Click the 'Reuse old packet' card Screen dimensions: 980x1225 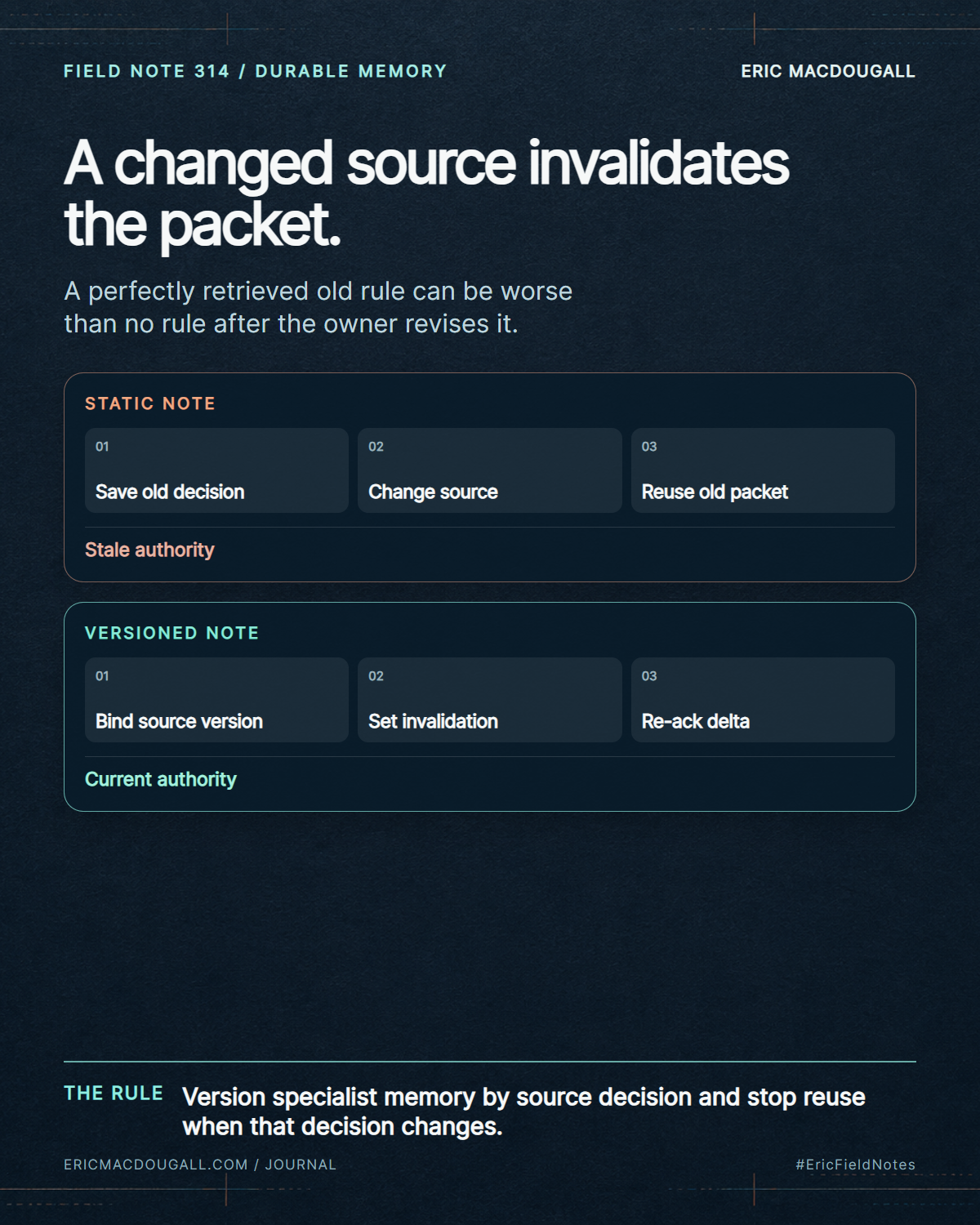point(763,470)
